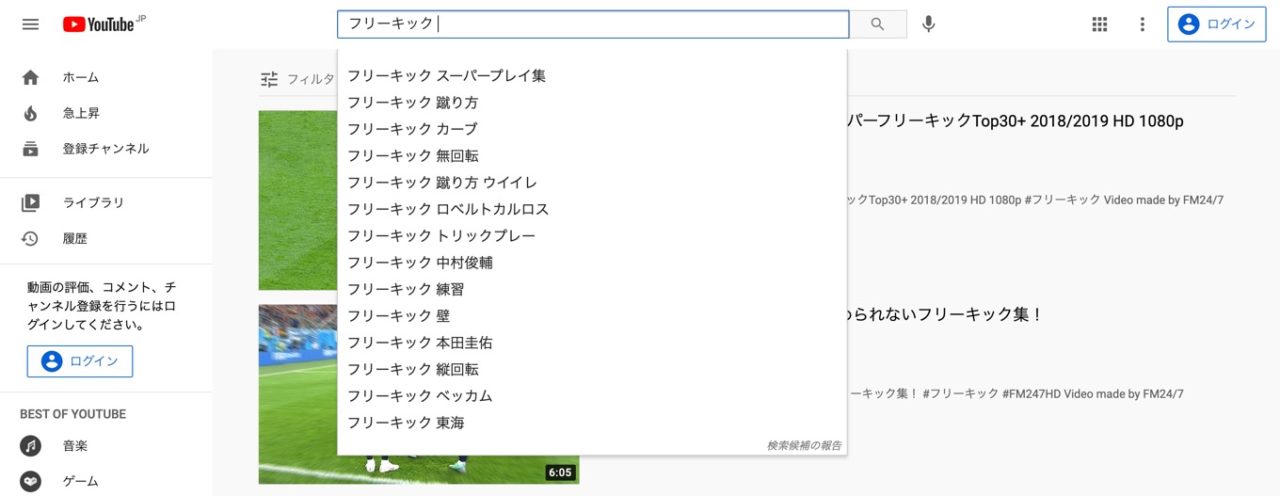Viewport: 1280px width, 496px height.
Task: Click the library icon
Action: [x=31, y=203]
